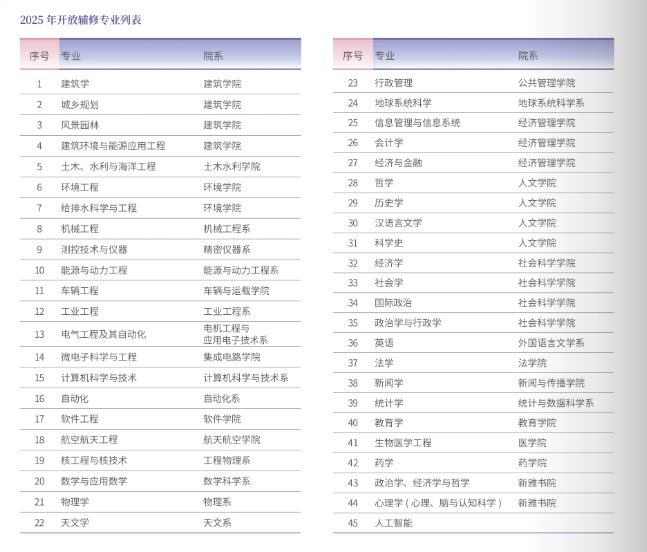Select the major '药学' in row 42
This screenshot has height=552, width=647.
pos(384,463)
